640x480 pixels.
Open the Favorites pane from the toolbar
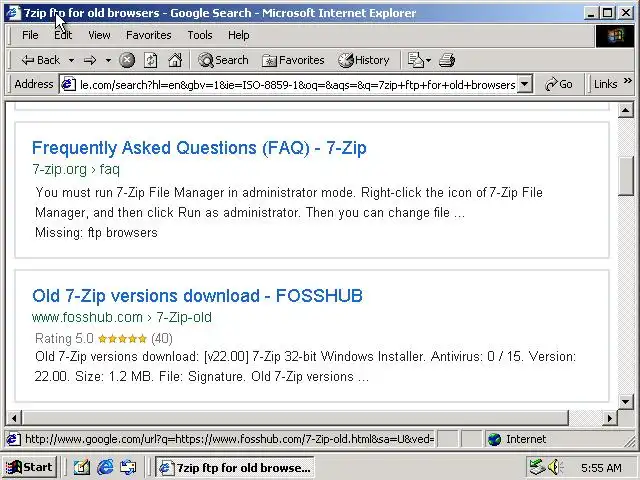293,60
